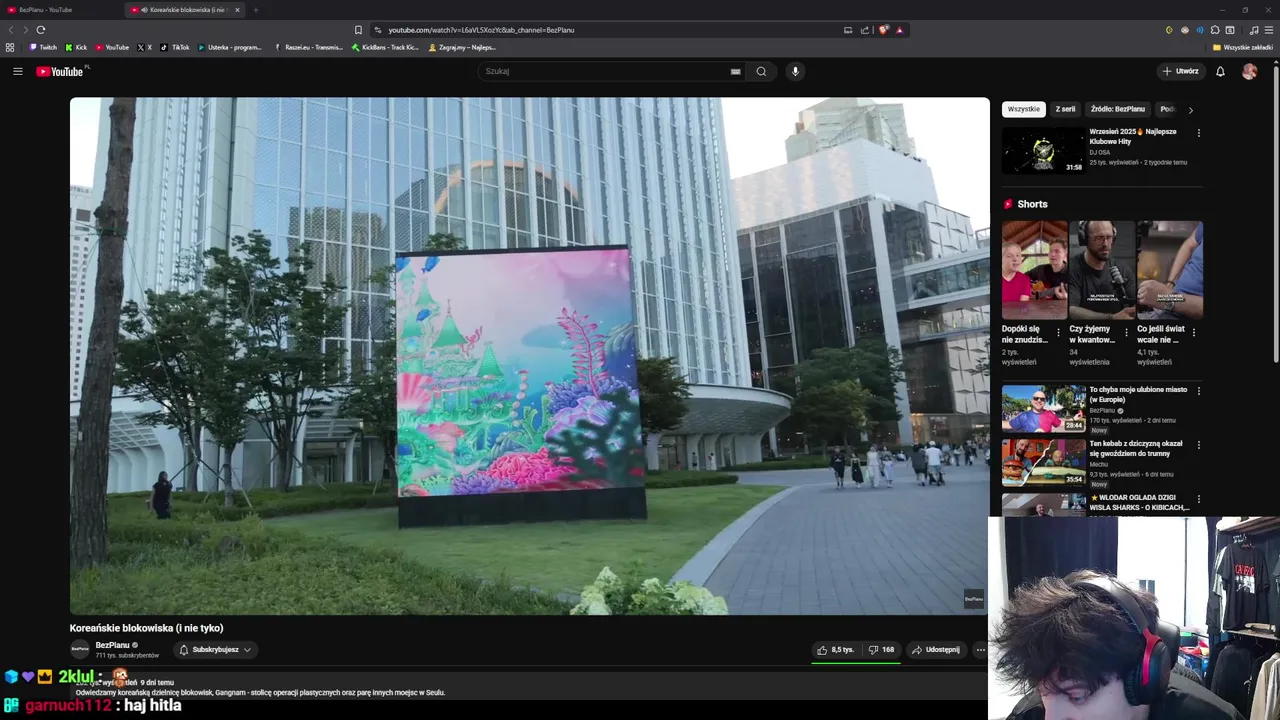Open the on-screen keyboard icon in search
The width and height of the screenshot is (1280, 720).
pos(736,71)
